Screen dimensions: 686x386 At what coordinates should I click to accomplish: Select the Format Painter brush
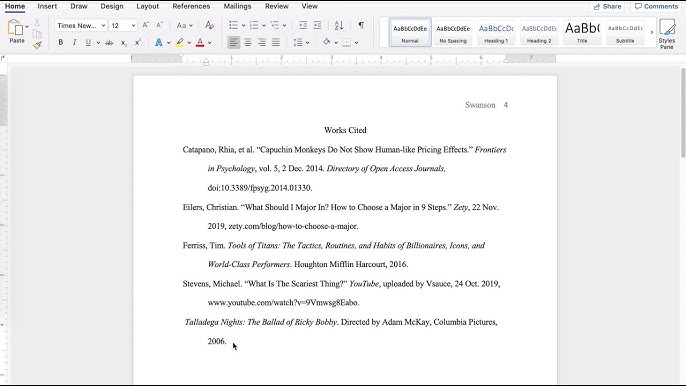pos(37,45)
